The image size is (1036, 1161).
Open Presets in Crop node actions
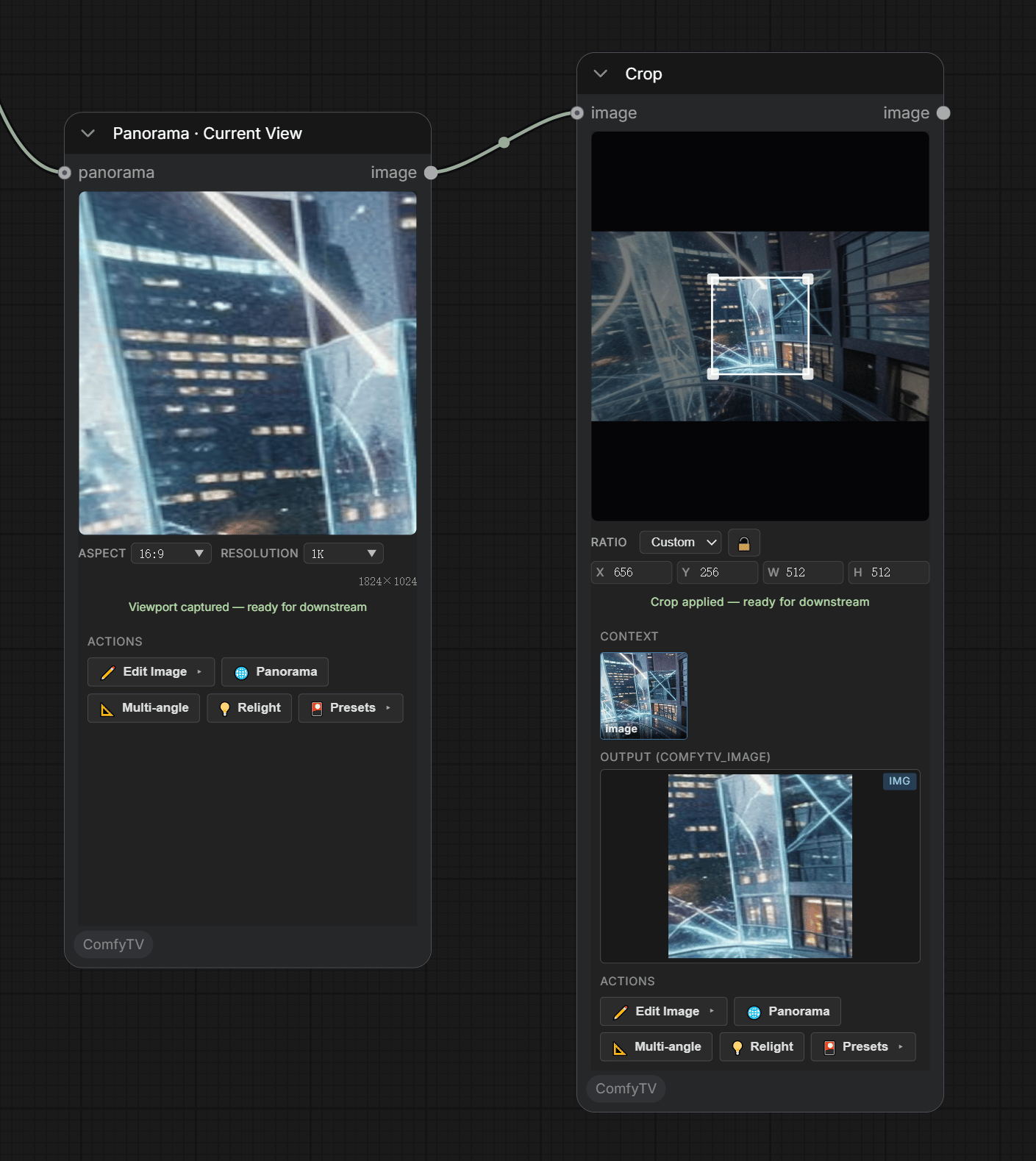[863, 1047]
